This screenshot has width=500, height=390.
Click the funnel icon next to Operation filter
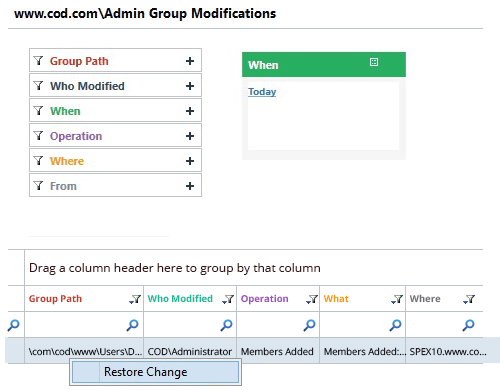39,136
